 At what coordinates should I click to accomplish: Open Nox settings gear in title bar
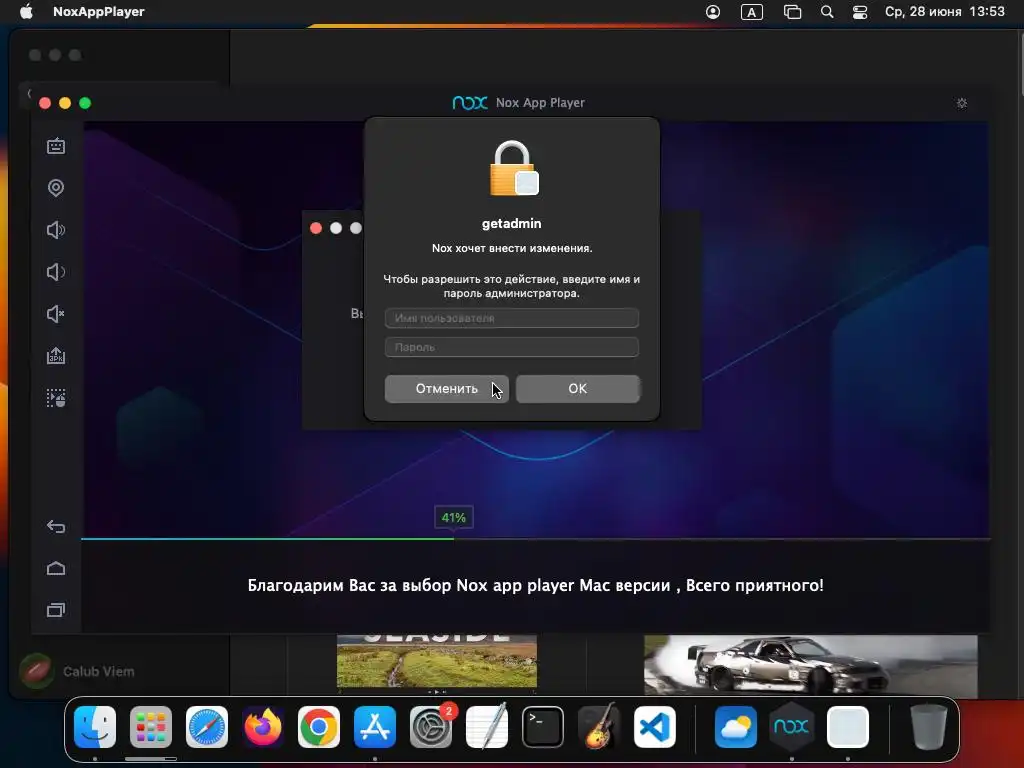(961, 103)
